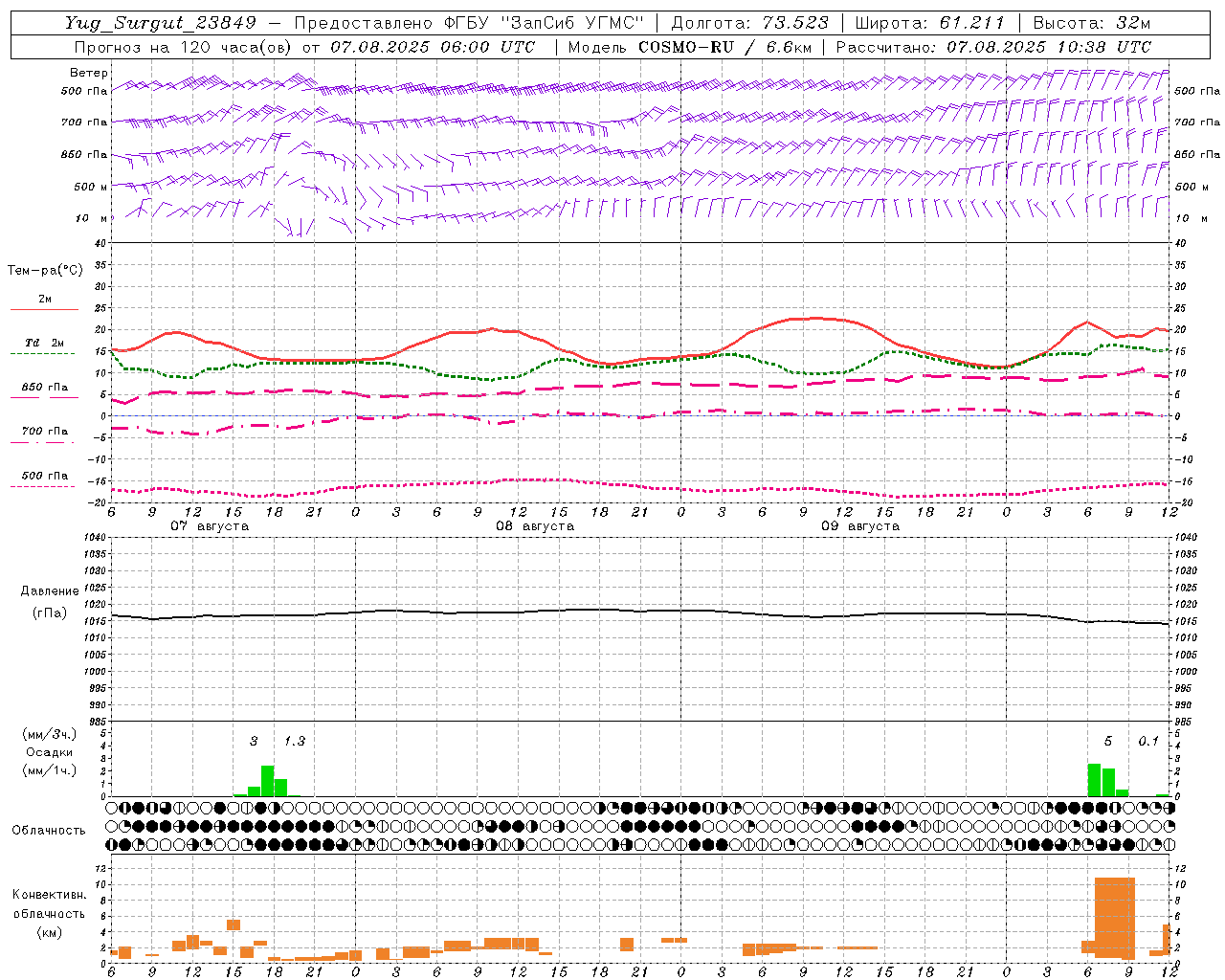Click the Давление panel label
The height and width of the screenshot is (980, 1225).
50,591
